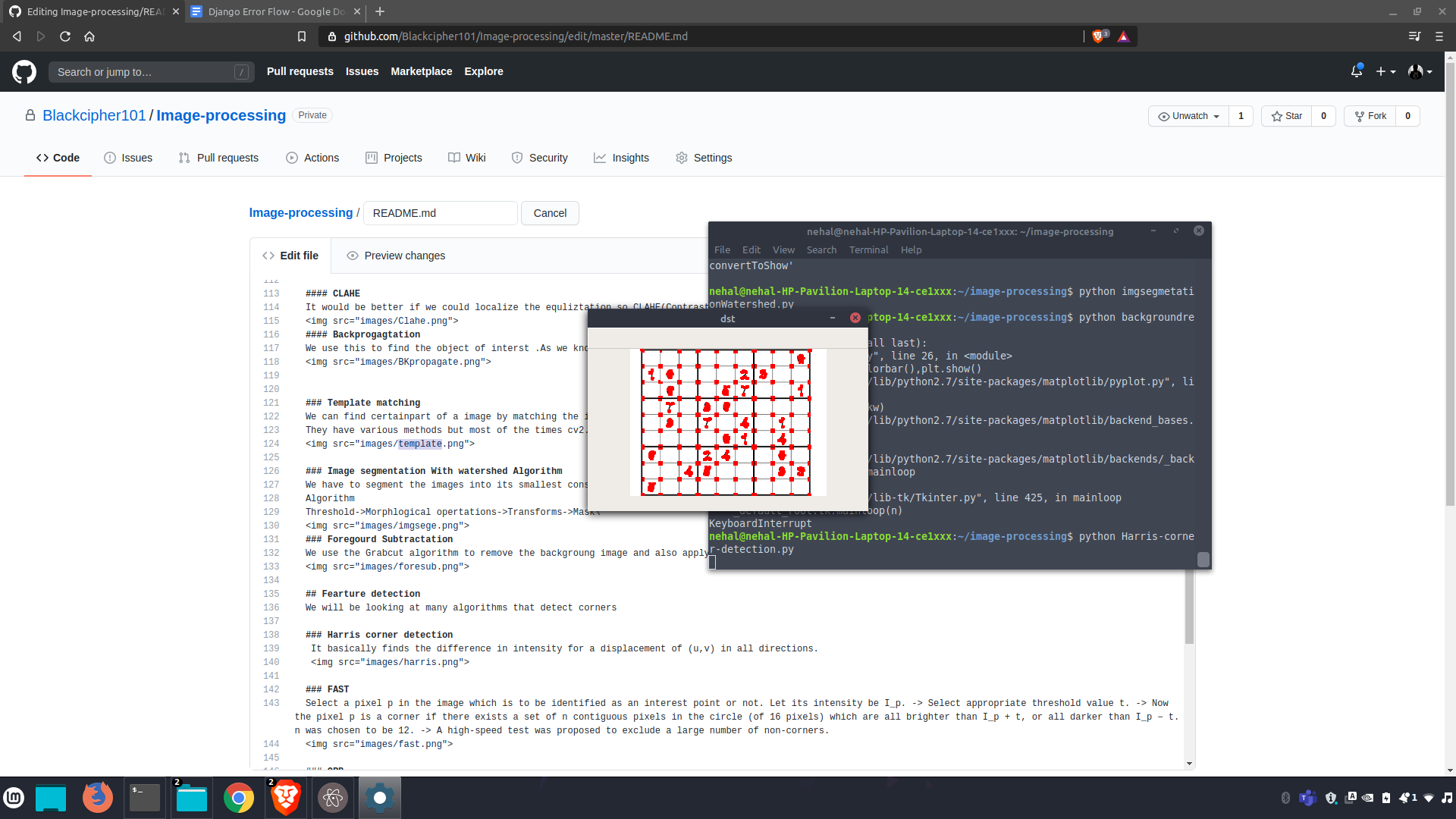Viewport: 1456px width, 819px height.
Task: Click the Brave Shields icon in address bar
Action: click(1097, 36)
